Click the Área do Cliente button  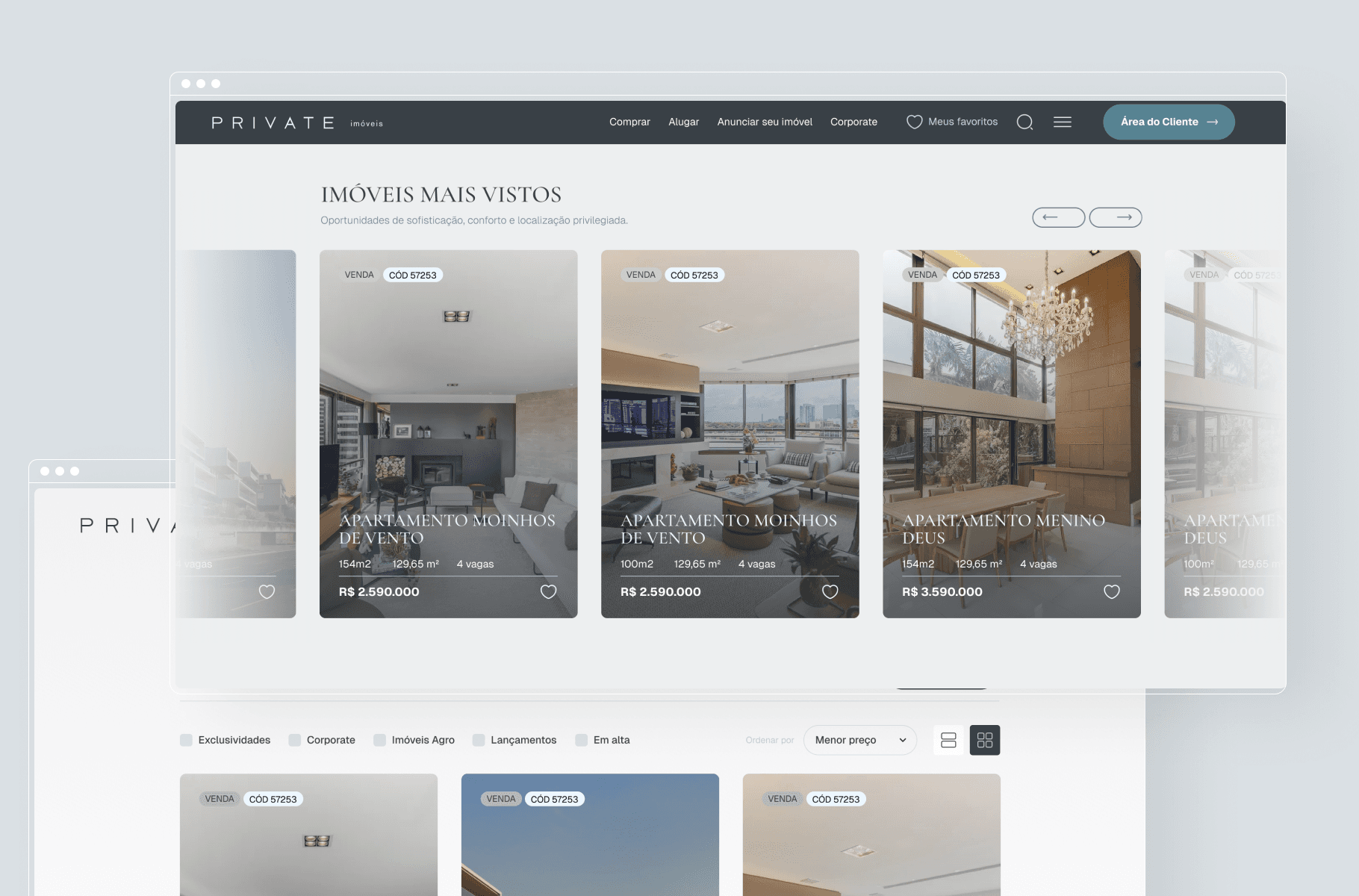coord(1169,122)
